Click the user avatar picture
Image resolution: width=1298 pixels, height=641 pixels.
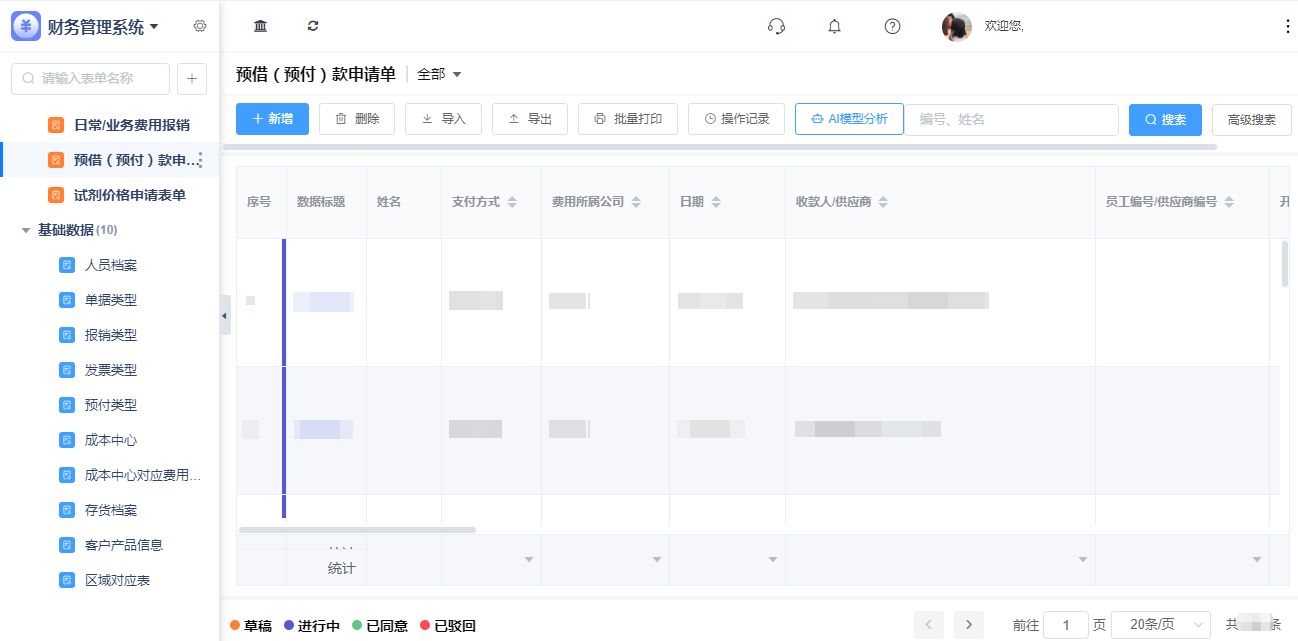coord(956,27)
